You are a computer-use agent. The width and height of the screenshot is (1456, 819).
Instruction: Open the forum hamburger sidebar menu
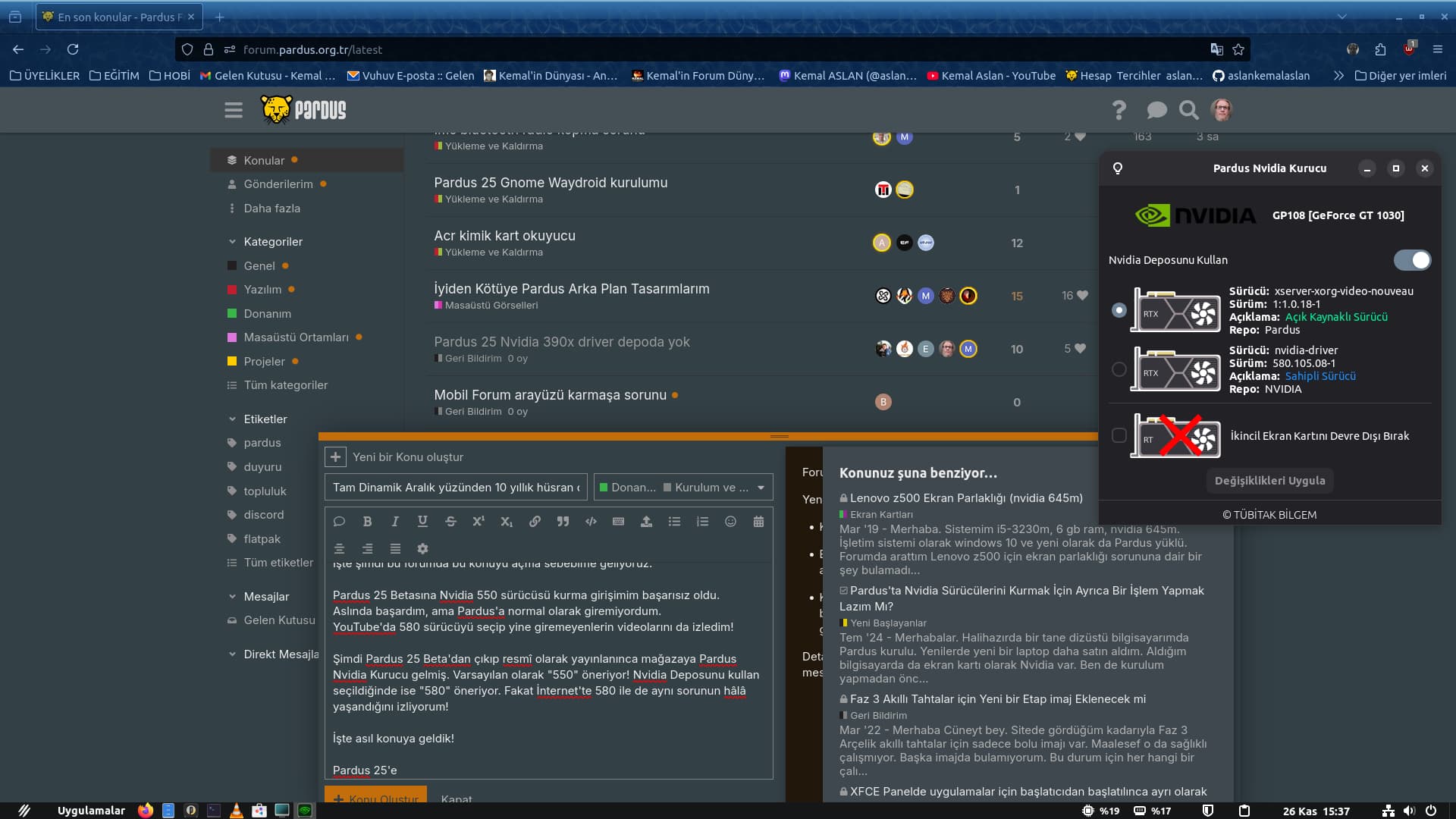234,111
